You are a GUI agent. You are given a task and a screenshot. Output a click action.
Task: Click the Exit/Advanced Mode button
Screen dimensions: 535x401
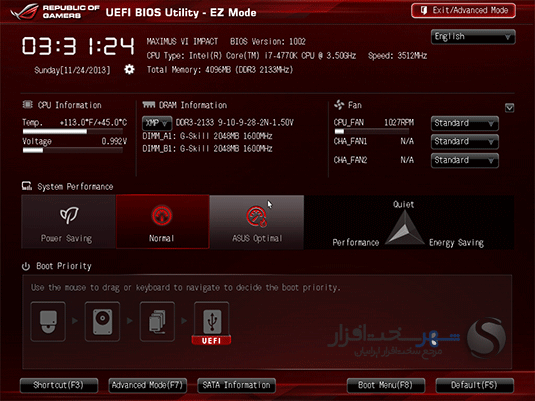point(463,11)
